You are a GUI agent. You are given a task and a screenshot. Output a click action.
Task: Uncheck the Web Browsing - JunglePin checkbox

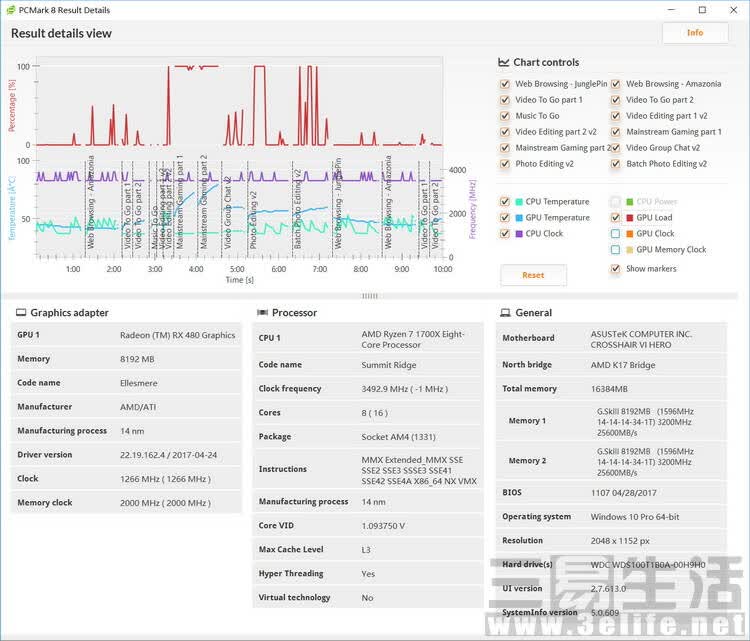[505, 84]
